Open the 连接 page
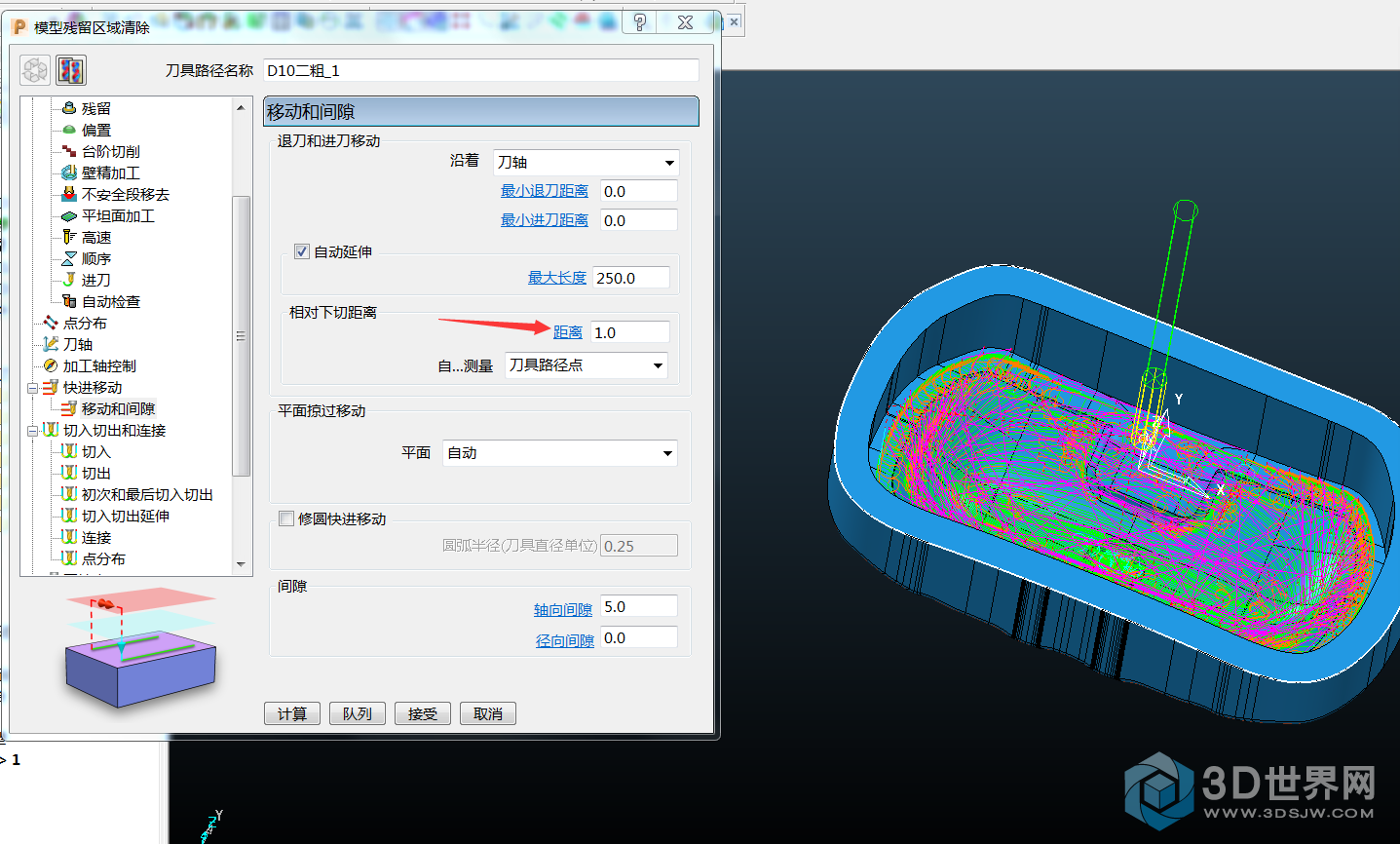The width and height of the screenshot is (1400, 844). pyautogui.click(x=95, y=537)
